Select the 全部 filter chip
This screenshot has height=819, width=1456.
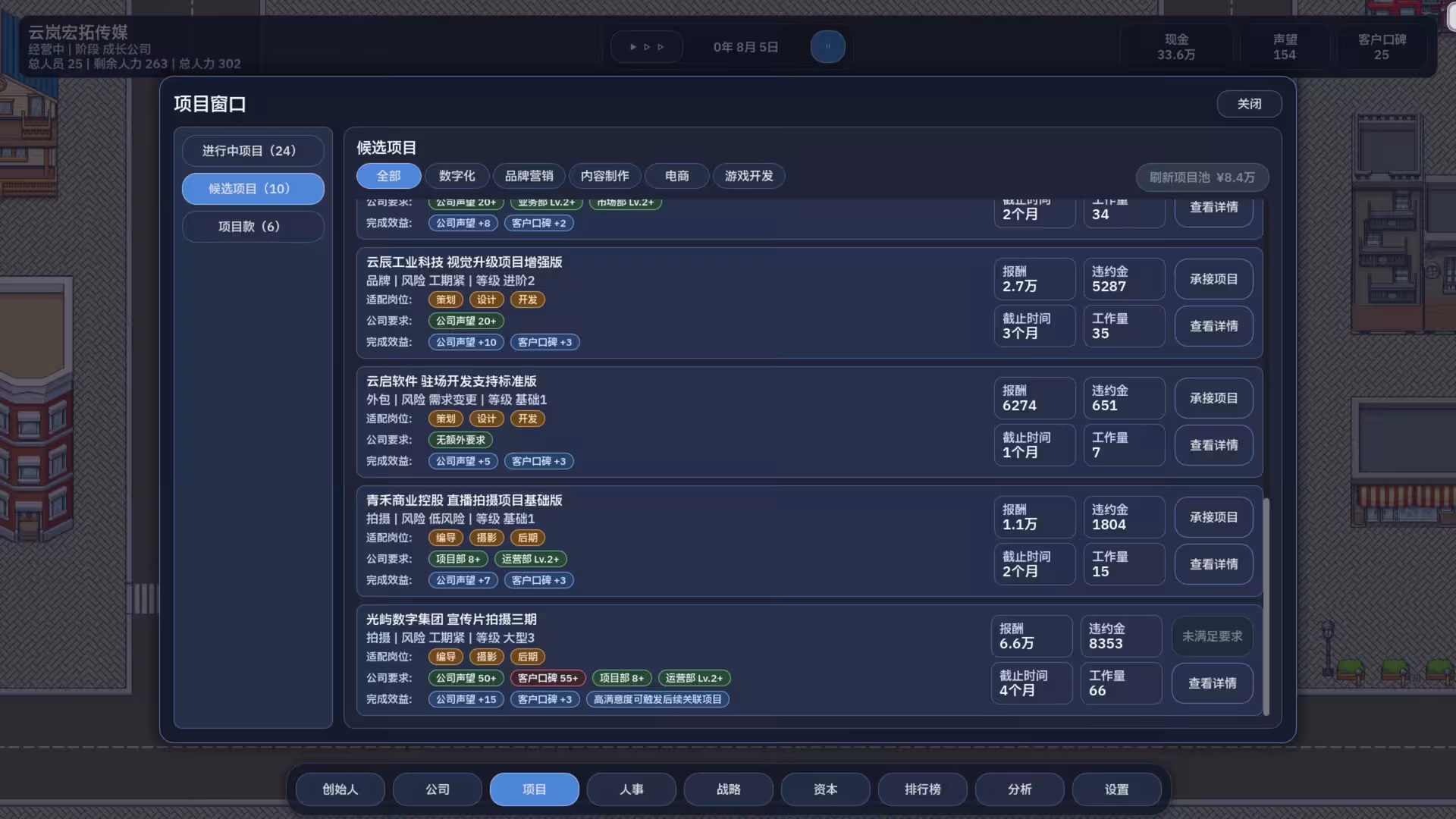(389, 176)
